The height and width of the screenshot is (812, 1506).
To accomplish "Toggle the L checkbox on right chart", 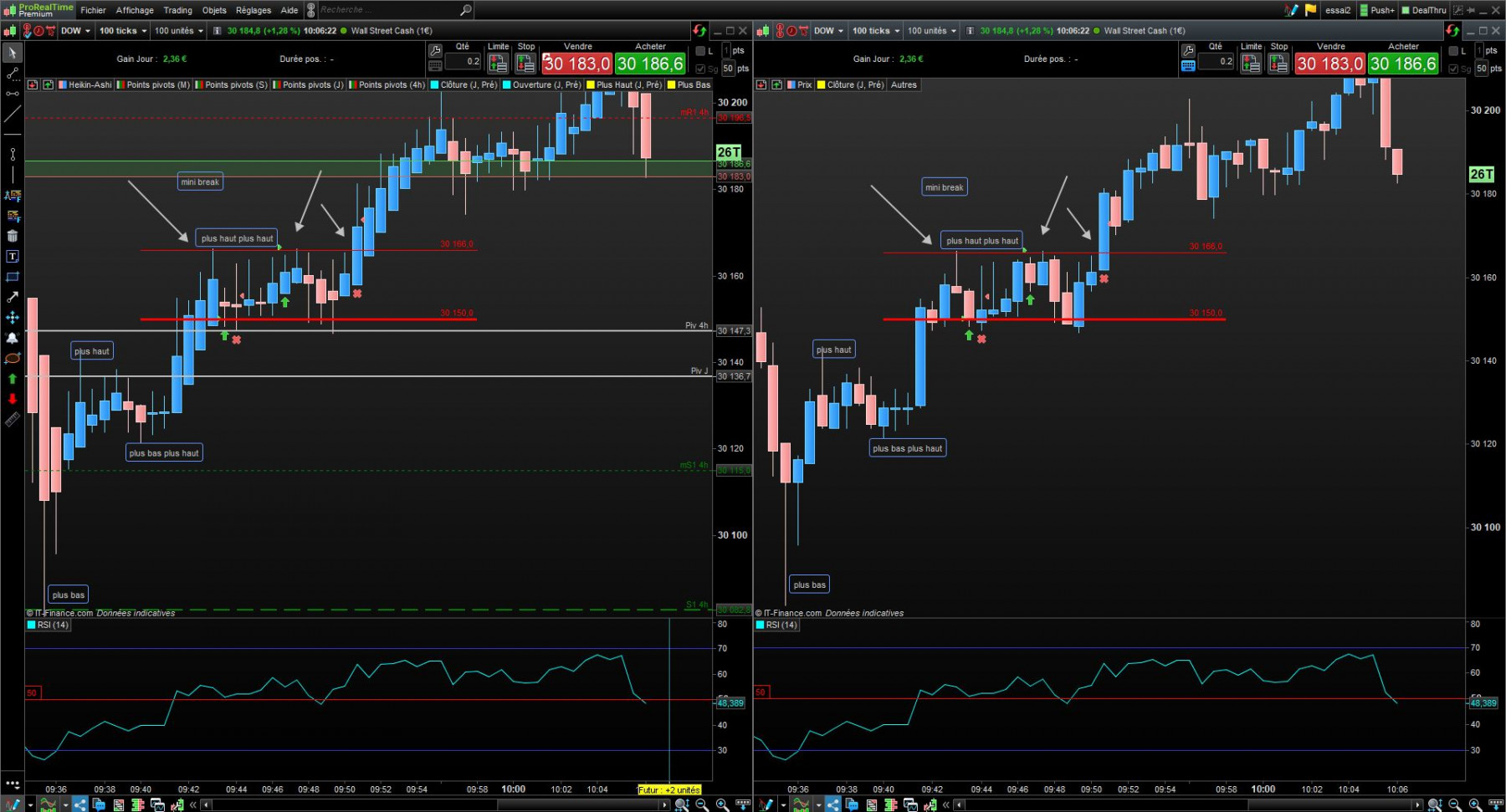I will point(1453,51).
